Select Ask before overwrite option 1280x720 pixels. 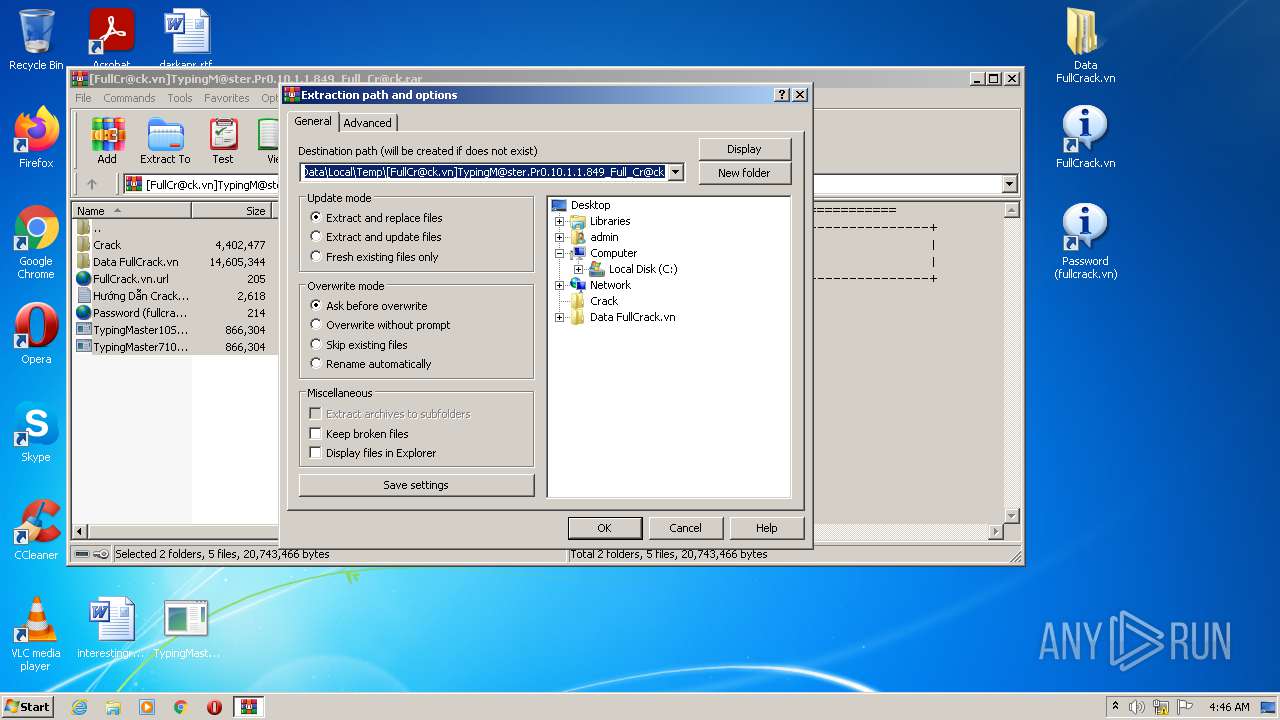369,306
